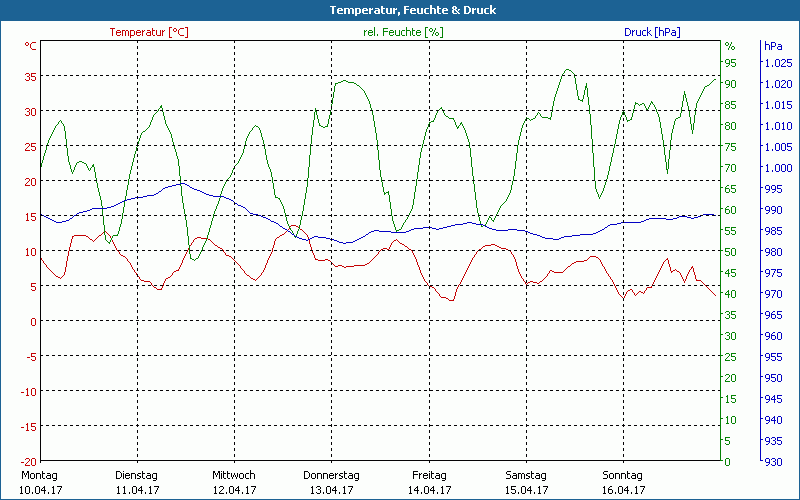This screenshot has height=500, width=800.
Task: Click the 'Freitag' day label
Action: point(429,475)
